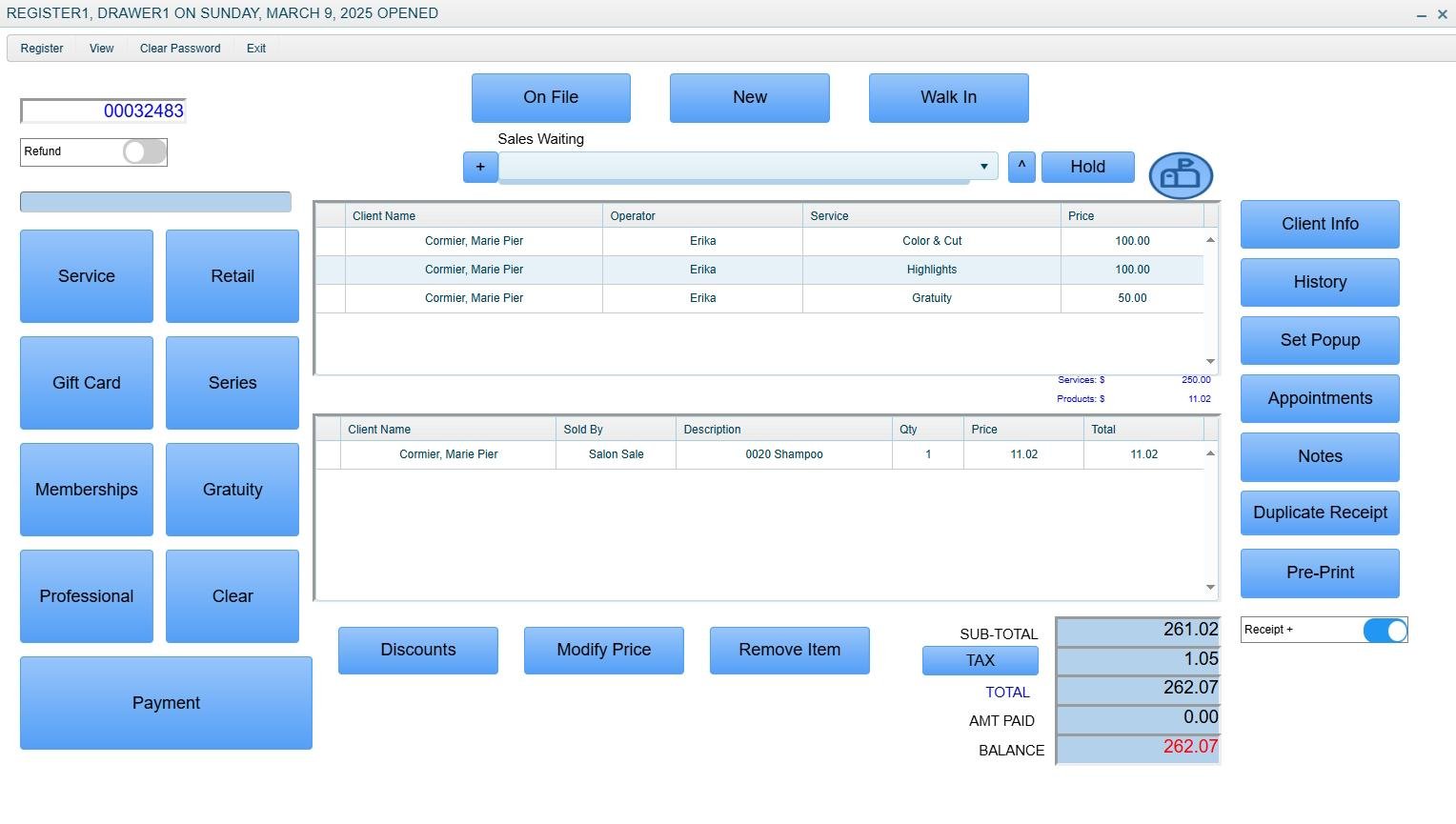Click the TAX button
Image resolution: width=1456 pixels, height=824 pixels.
coord(980,661)
